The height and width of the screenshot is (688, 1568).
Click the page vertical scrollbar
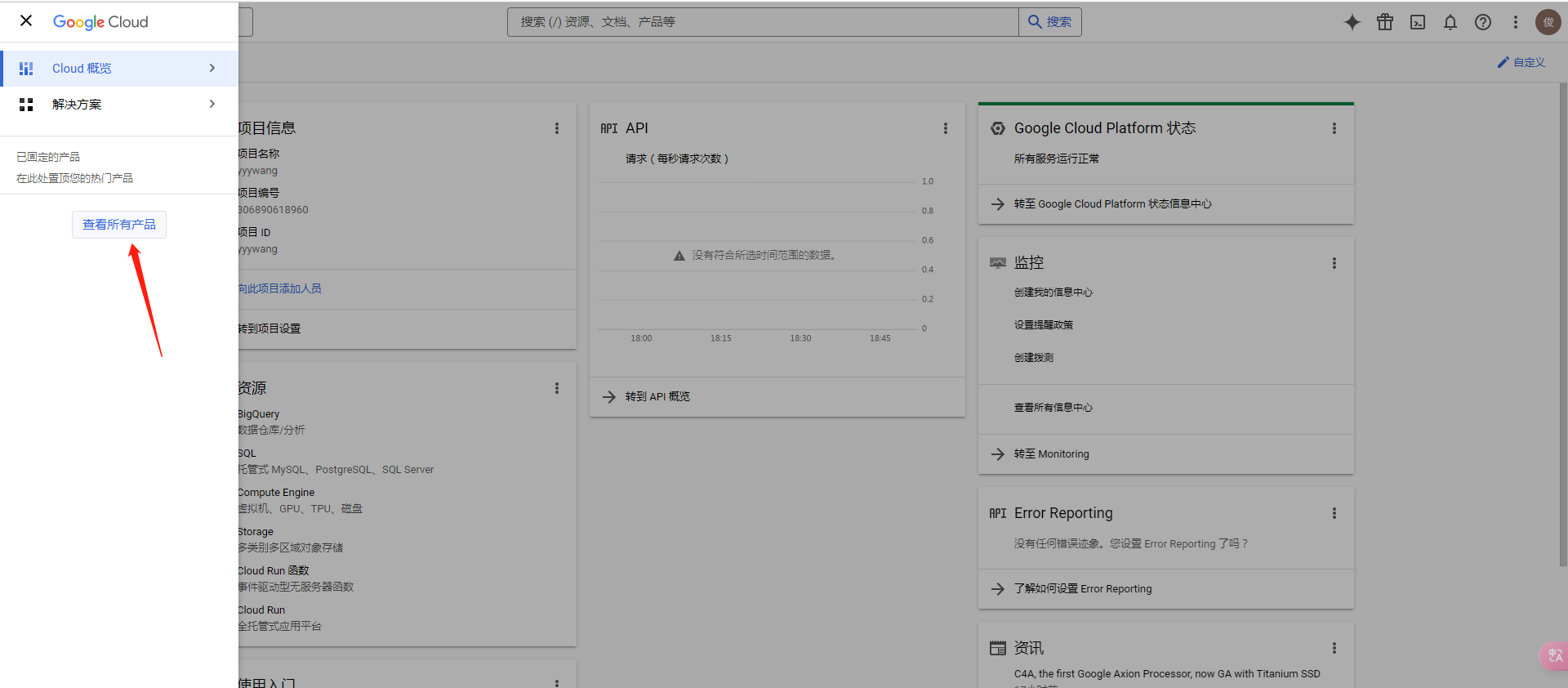tap(1563, 327)
